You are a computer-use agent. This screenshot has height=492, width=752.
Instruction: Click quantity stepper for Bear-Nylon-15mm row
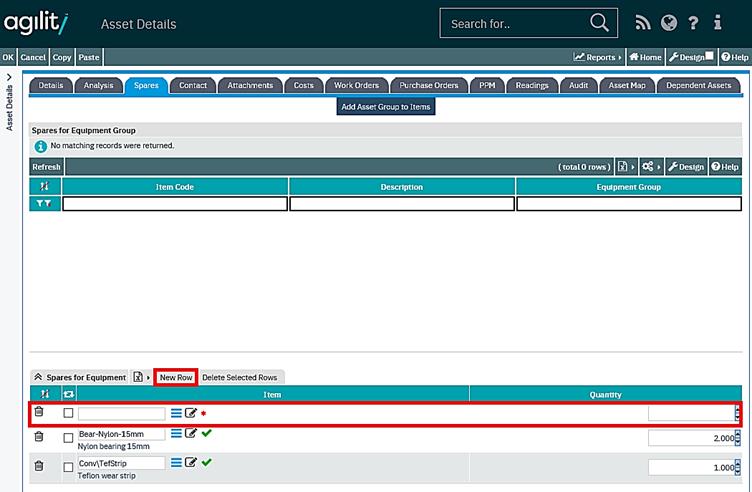(737, 438)
